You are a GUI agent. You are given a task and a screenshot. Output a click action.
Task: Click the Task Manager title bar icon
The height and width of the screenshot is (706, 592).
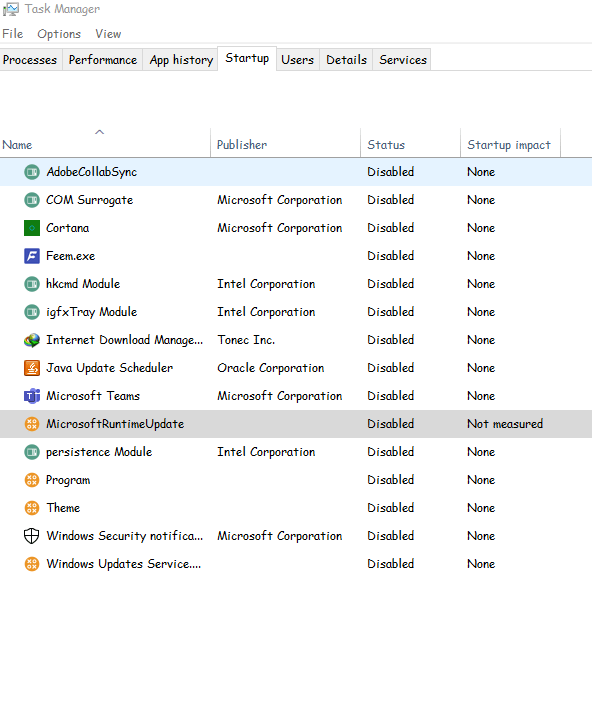coord(11,9)
